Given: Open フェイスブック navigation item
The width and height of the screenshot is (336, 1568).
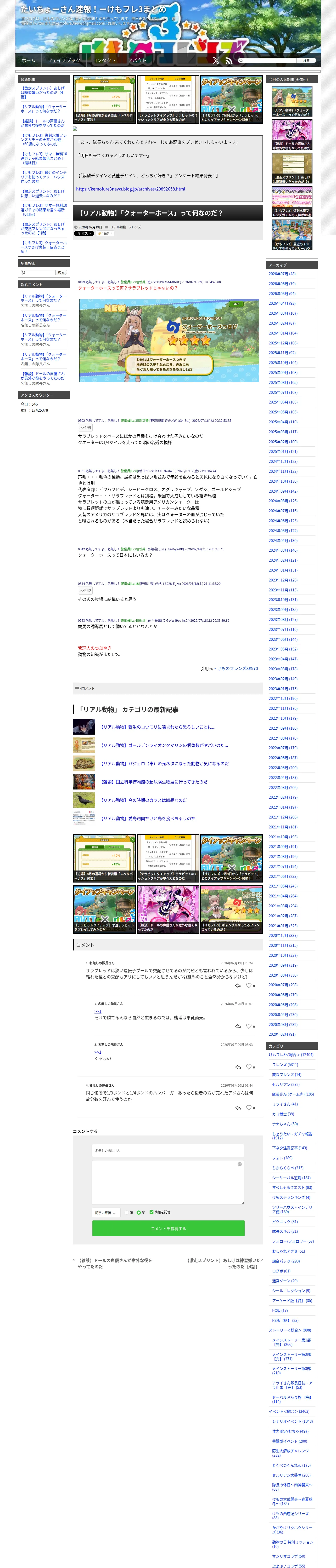Looking at the screenshot, I should pos(64,60).
